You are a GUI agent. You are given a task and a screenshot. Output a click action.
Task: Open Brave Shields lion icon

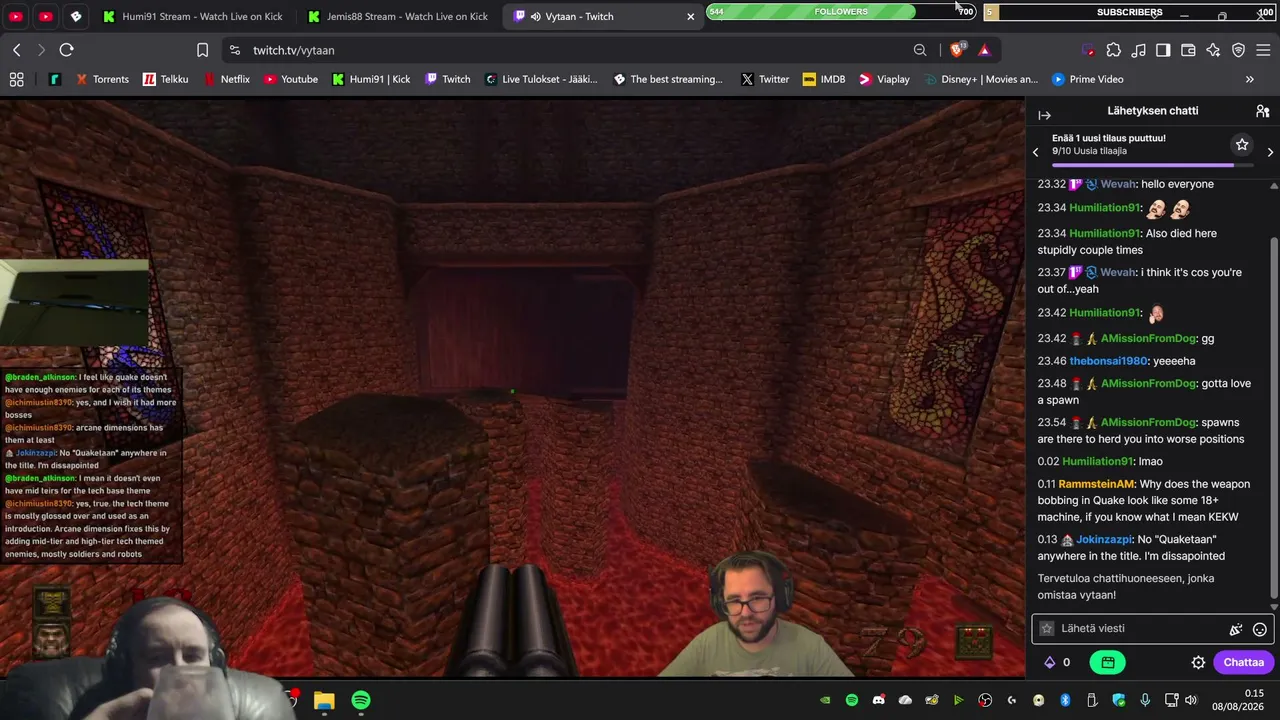pyautogui.click(x=957, y=50)
